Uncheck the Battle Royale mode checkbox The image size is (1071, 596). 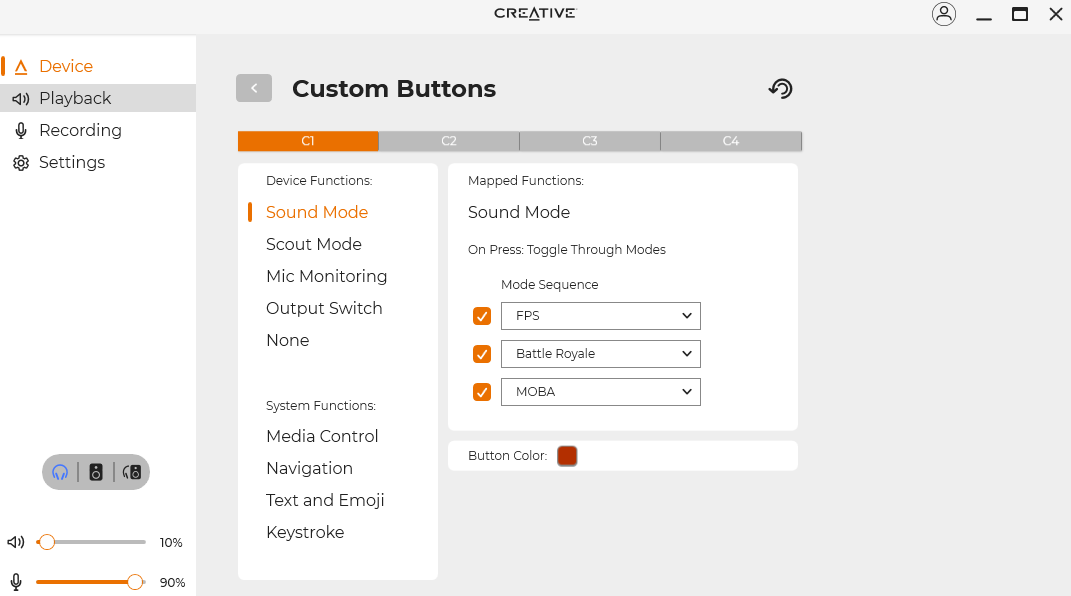coord(482,354)
